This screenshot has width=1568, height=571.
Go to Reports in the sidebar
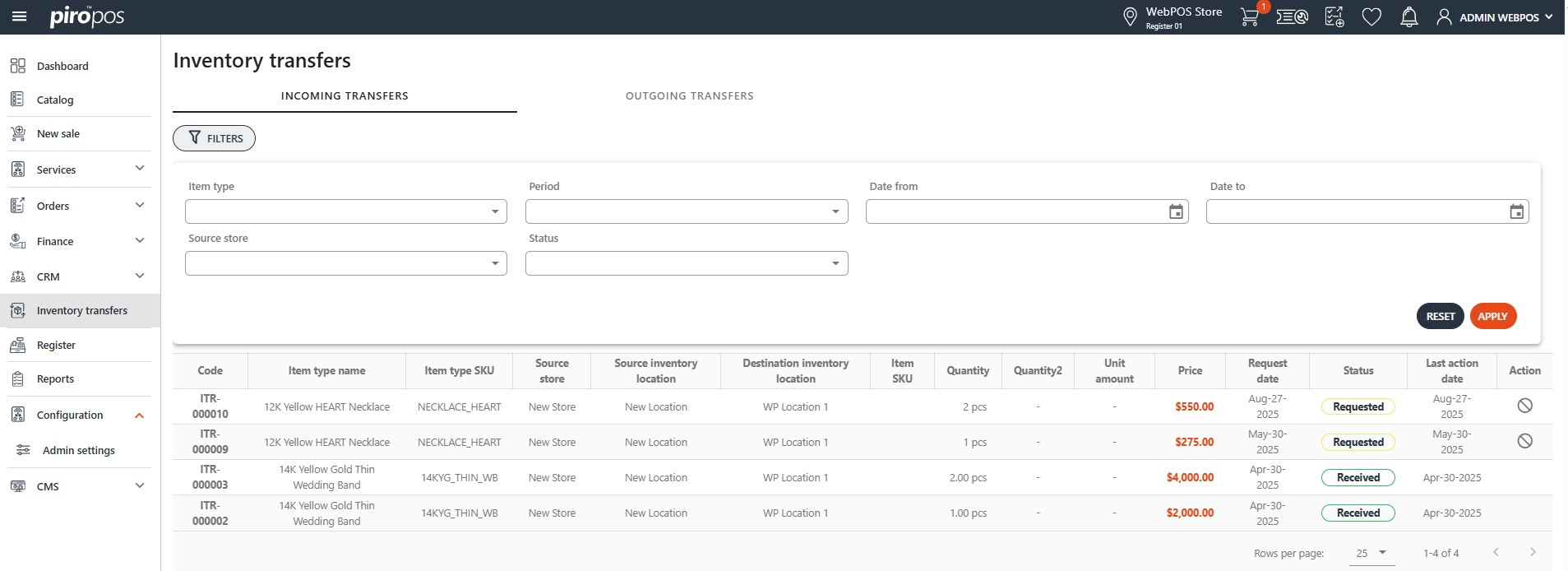click(55, 379)
